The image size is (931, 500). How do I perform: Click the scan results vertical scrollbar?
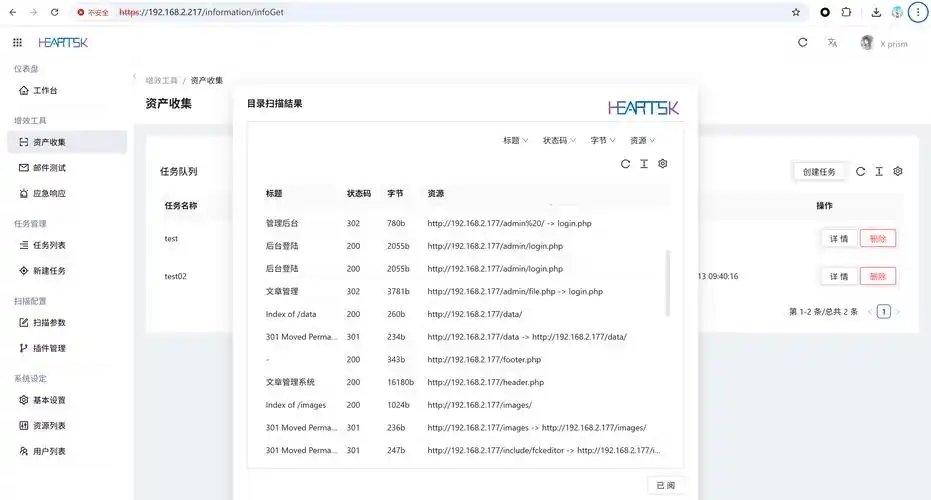[x=668, y=283]
